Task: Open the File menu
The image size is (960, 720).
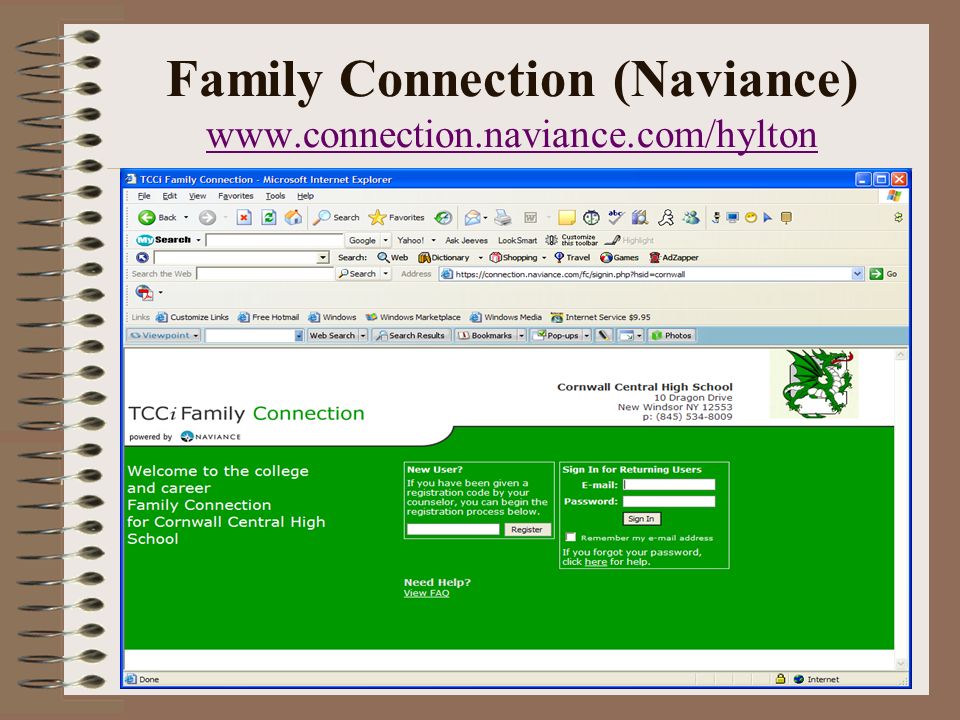Action: point(144,196)
